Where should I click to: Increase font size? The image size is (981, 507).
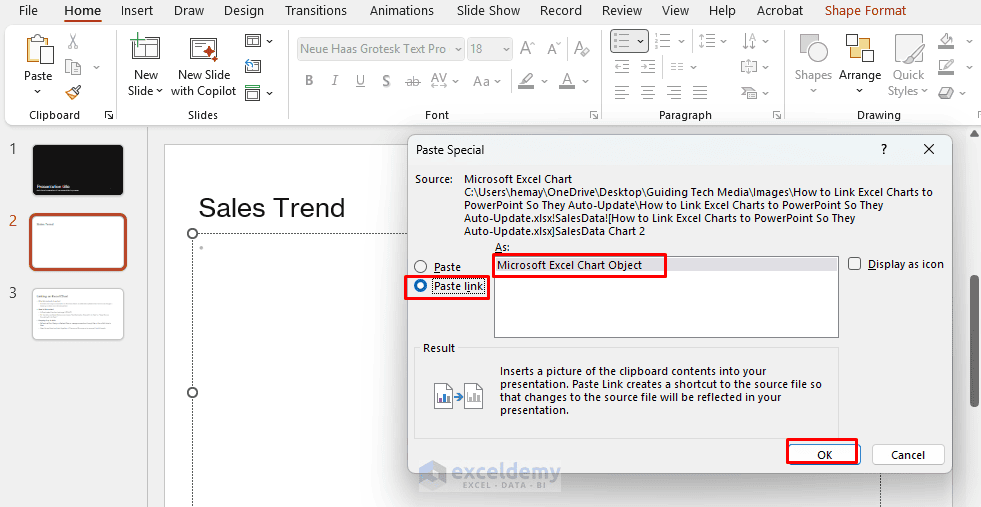[x=527, y=48]
